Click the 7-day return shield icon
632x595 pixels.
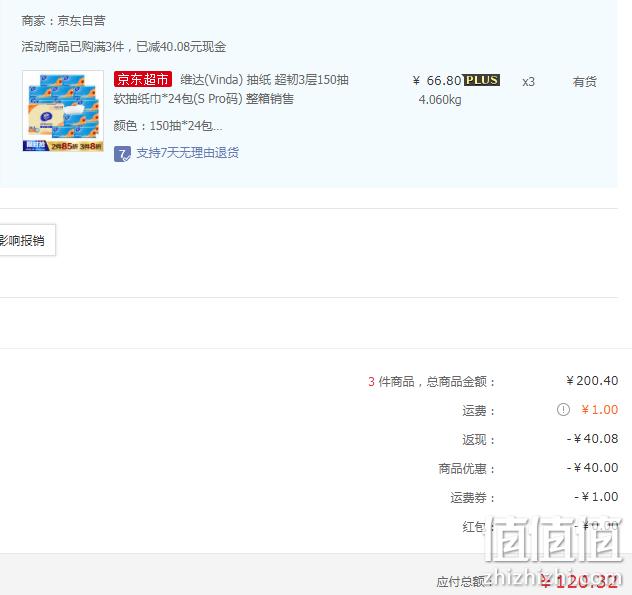[122, 154]
